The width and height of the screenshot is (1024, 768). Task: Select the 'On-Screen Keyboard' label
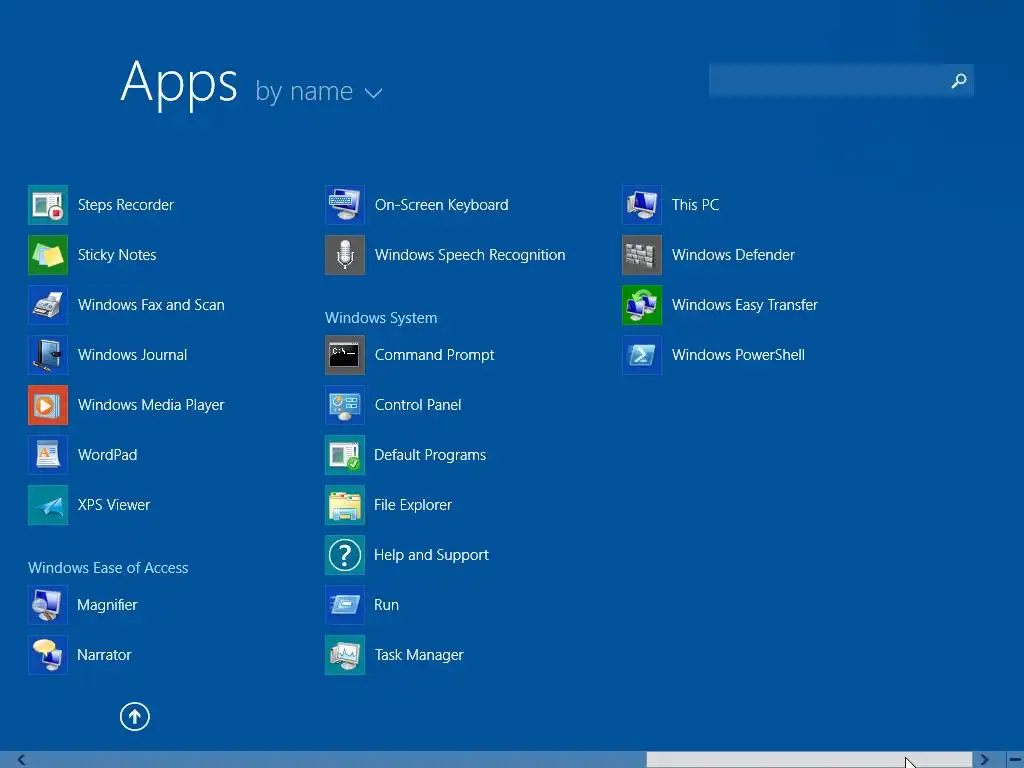441,205
